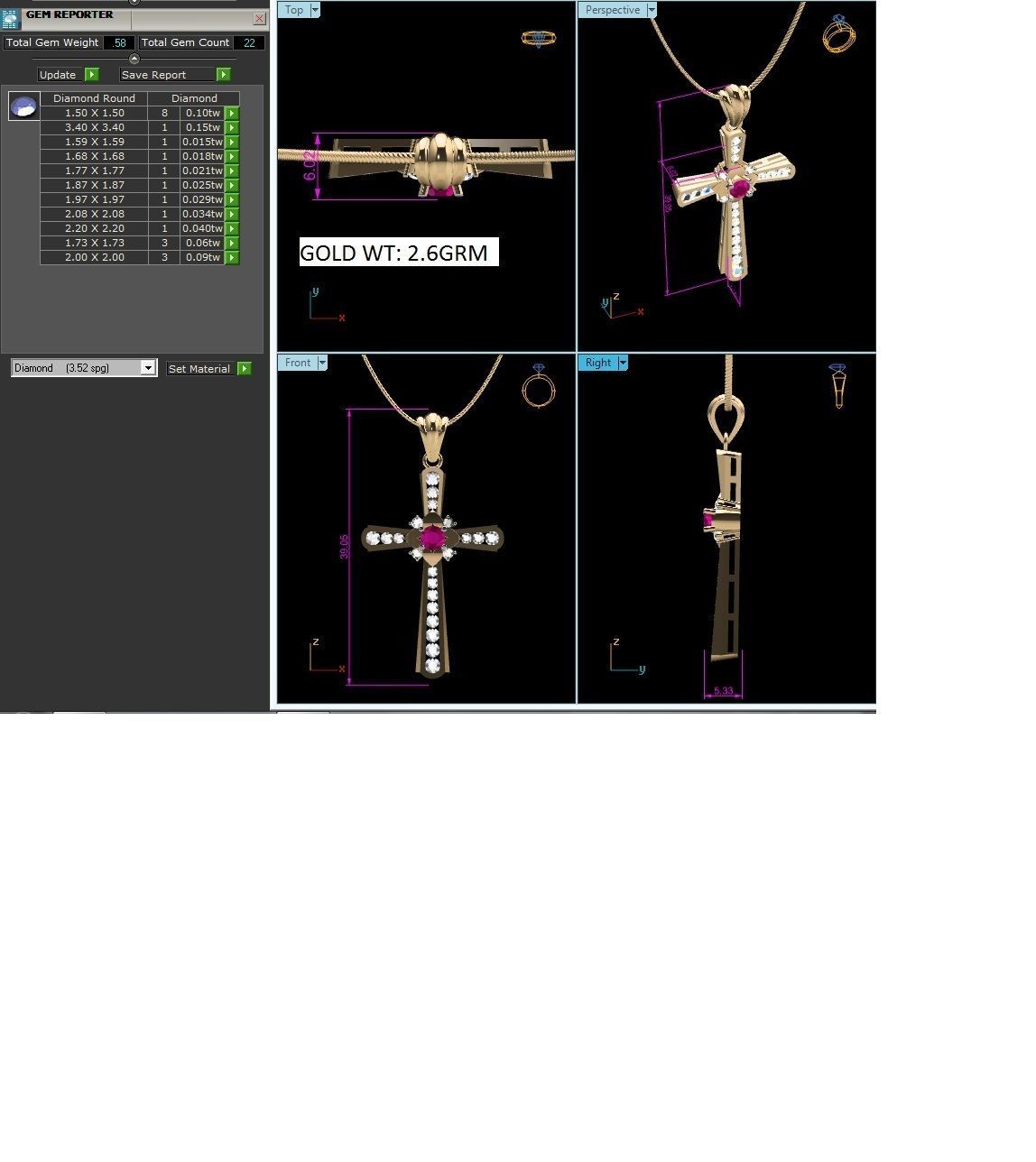The height and width of the screenshot is (1162, 1036).
Task: Click the GOLD WT: 2.6GRM text label
Action: tap(398, 253)
